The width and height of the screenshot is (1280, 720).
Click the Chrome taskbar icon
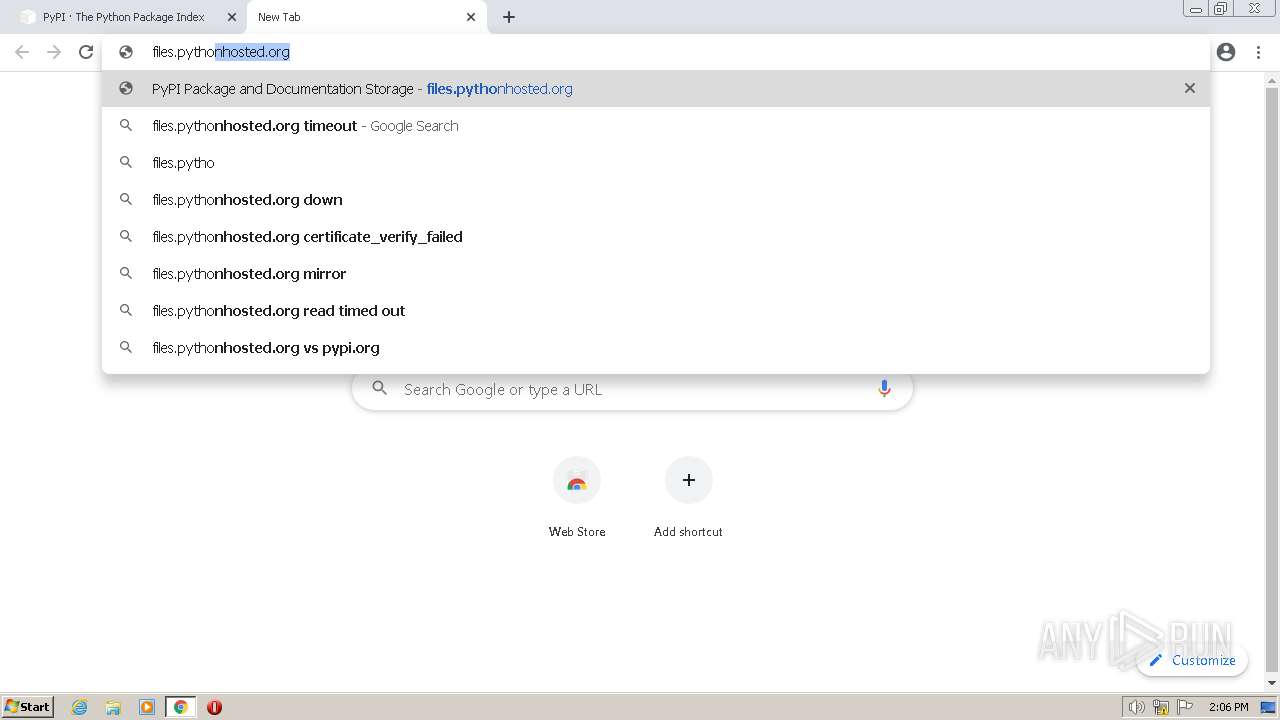(181, 707)
